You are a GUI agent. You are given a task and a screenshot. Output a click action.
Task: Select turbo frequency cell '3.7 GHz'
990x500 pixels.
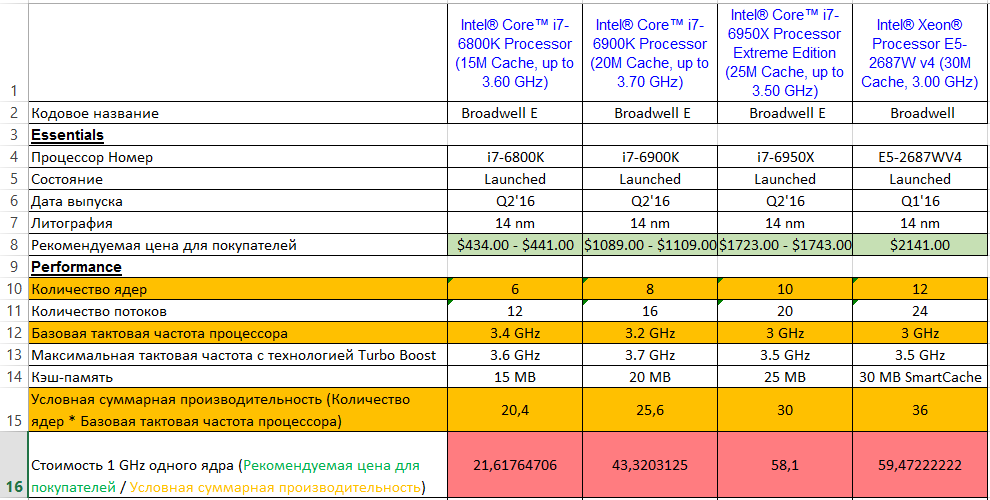pyautogui.click(x=650, y=355)
